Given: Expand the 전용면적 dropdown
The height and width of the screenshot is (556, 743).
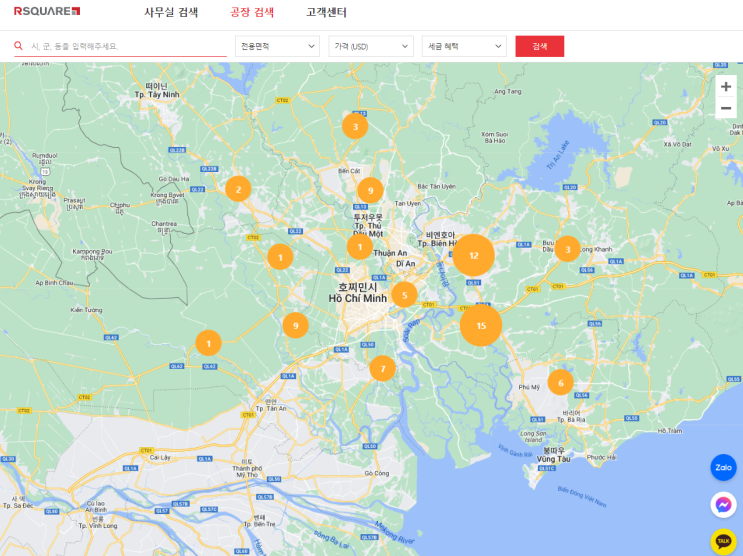Looking at the screenshot, I should (x=278, y=46).
